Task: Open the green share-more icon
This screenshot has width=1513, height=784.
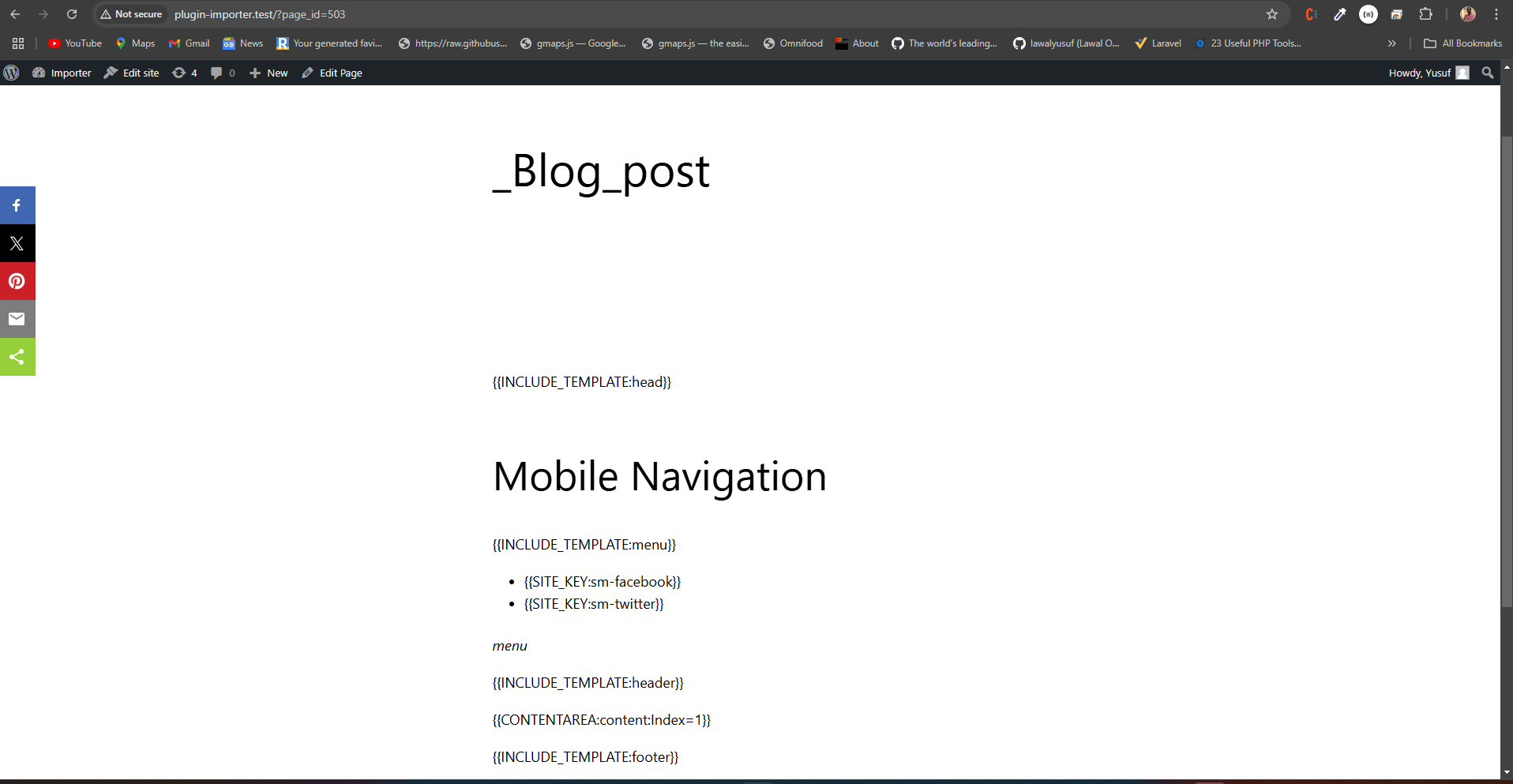Action: tap(17, 357)
